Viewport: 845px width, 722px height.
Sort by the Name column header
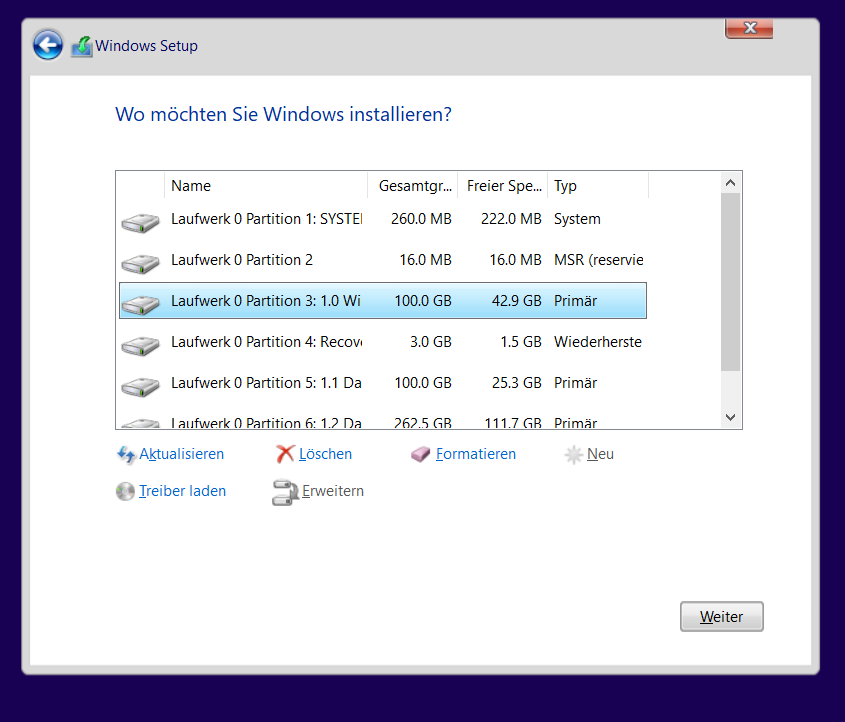(x=266, y=186)
